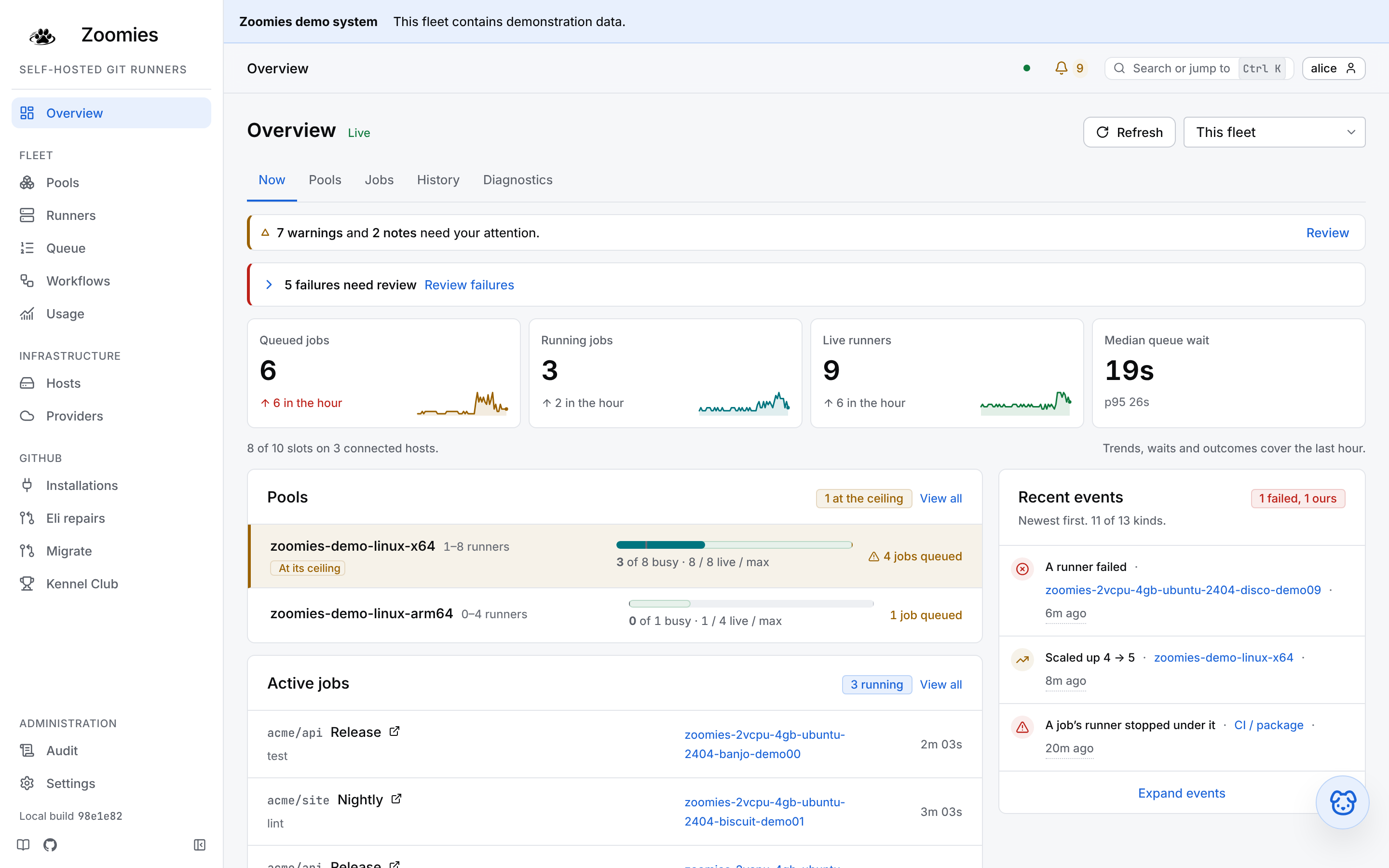Go to Pools in the sidebar
The image size is (1389, 868).
tap(111, 183)
